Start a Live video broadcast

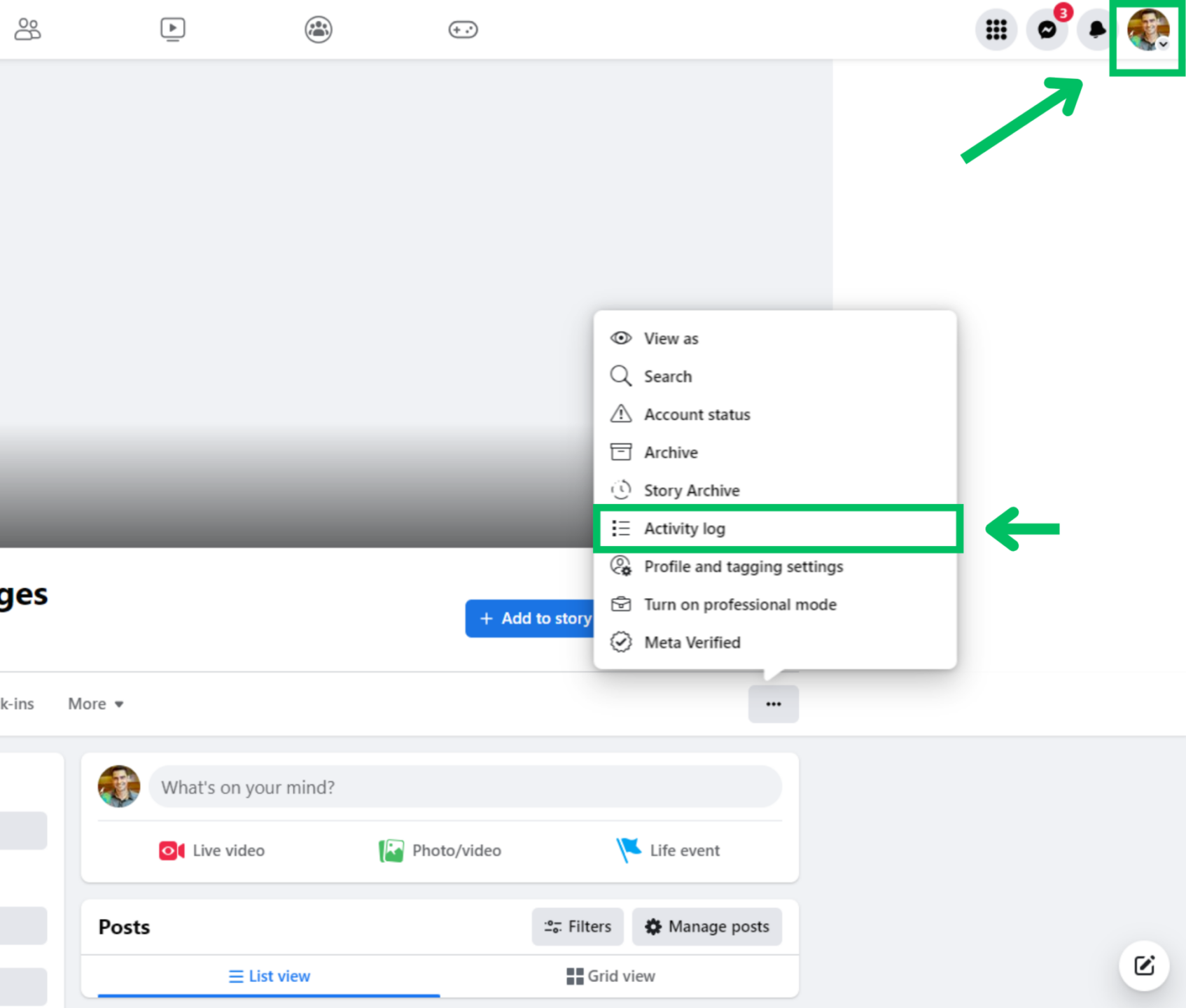tap(211, 850)
